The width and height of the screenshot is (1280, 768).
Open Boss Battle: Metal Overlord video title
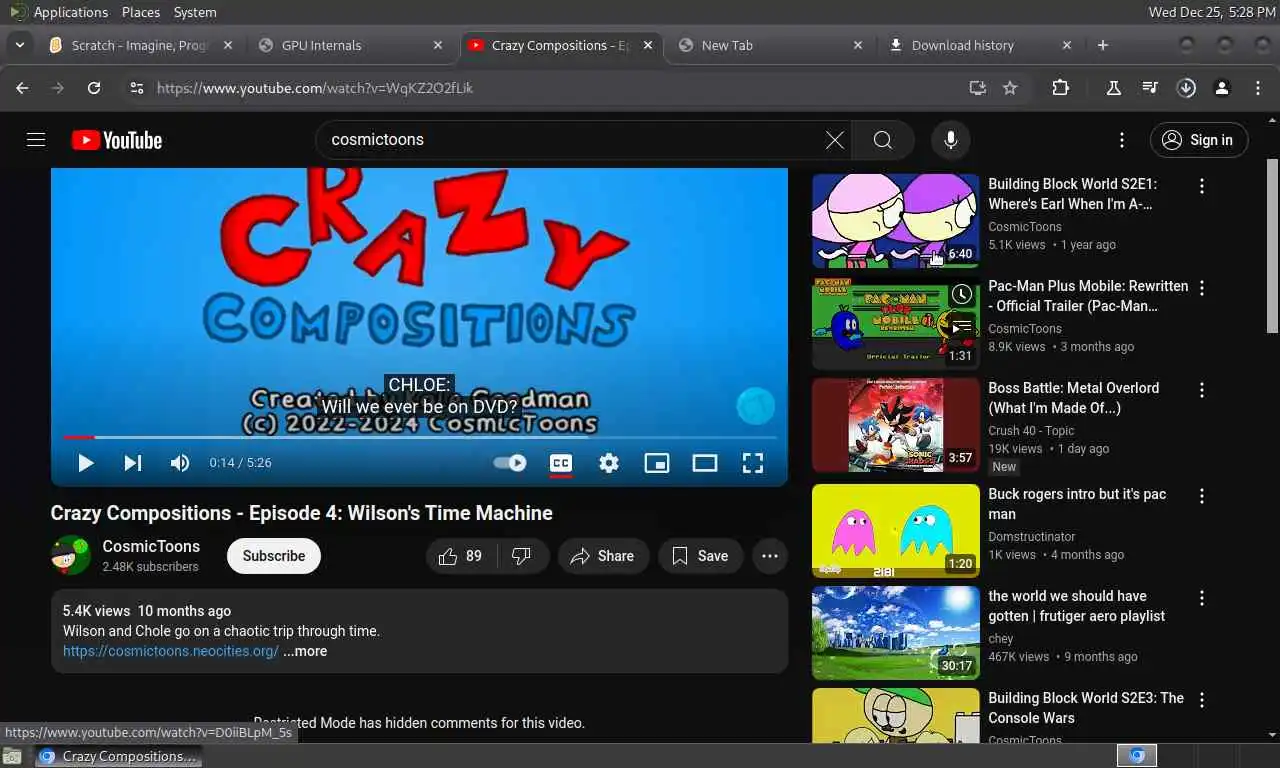coord(1074,398)
